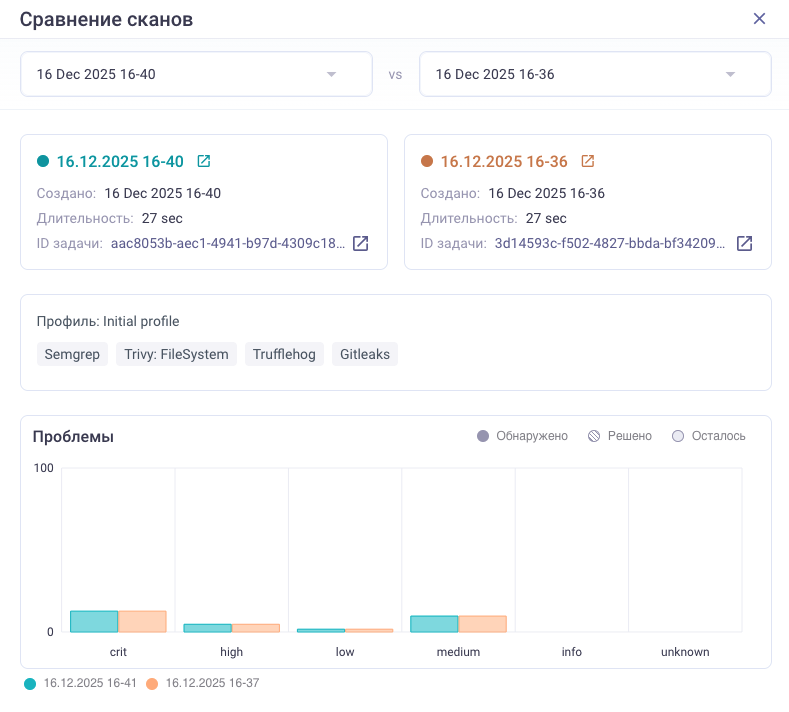Image resolution: width=789 pixels, height=712 pixels.
Task: Close the scan comparison dialog
Action: click(x=759, y=19)
